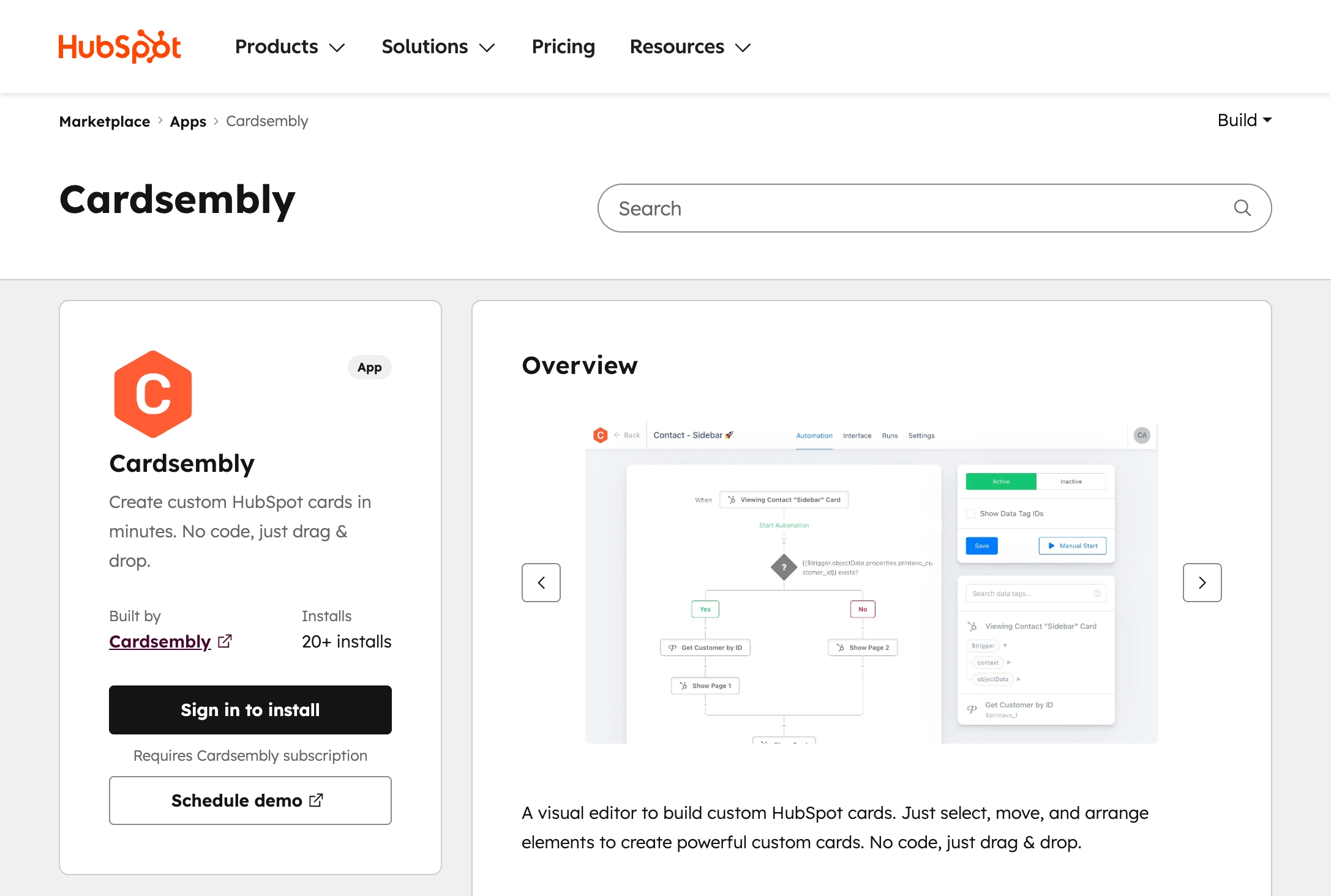Open the Apps breadcrumb link
The image size is (1331, 896).
coord(188,121)
